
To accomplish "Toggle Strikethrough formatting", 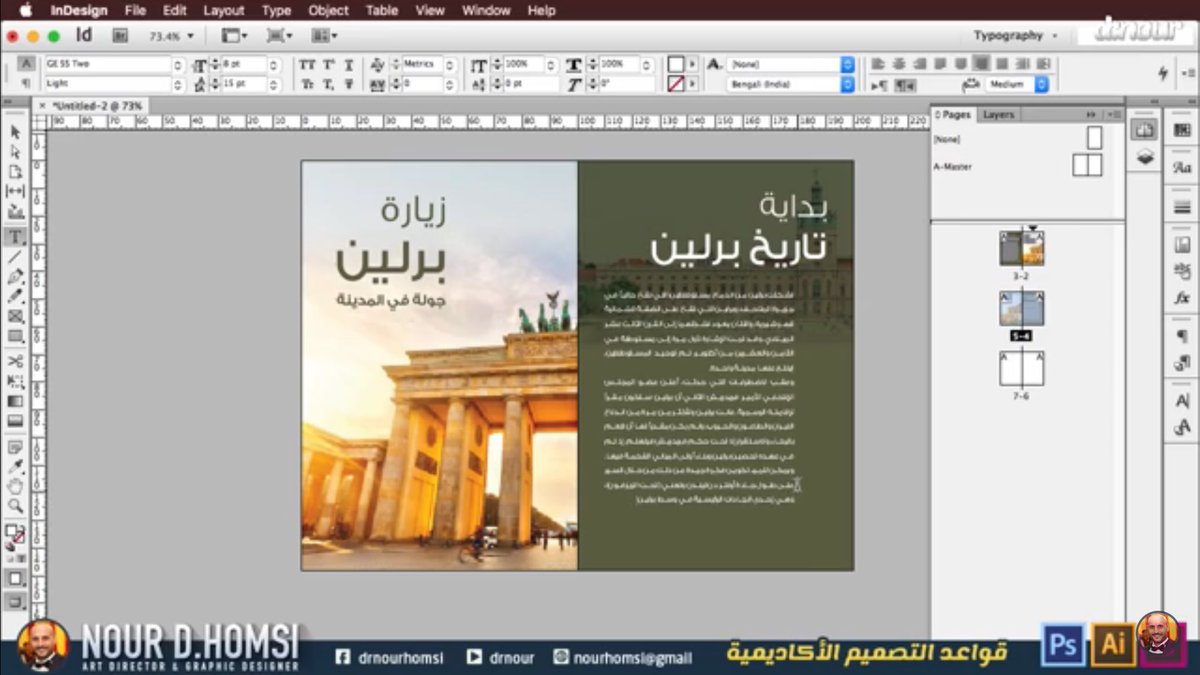I will click(348, 85).
